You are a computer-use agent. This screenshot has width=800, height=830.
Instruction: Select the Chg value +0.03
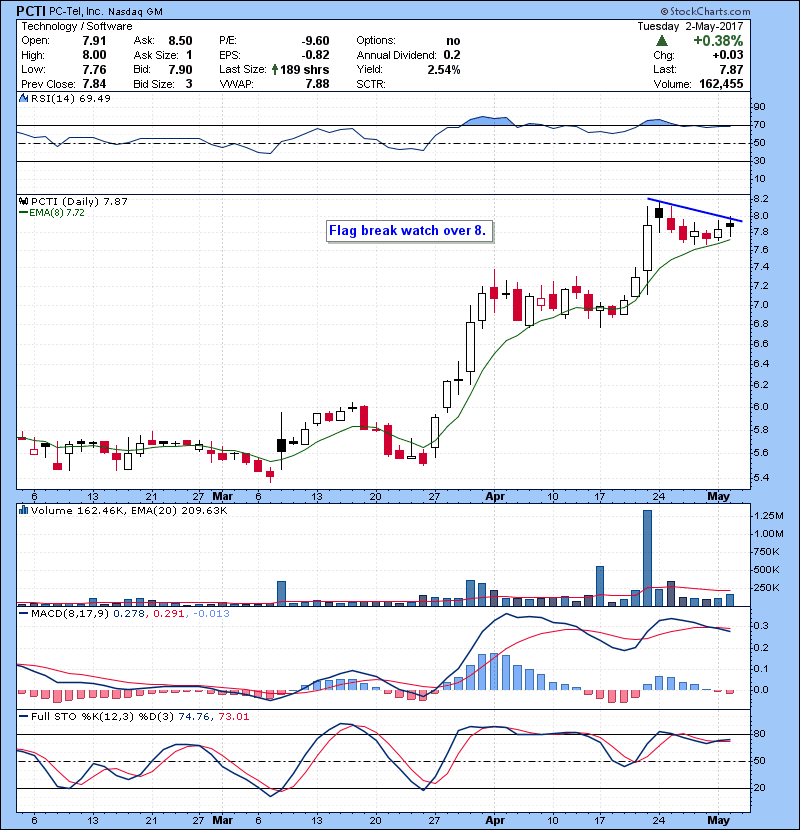click(727, 55)
